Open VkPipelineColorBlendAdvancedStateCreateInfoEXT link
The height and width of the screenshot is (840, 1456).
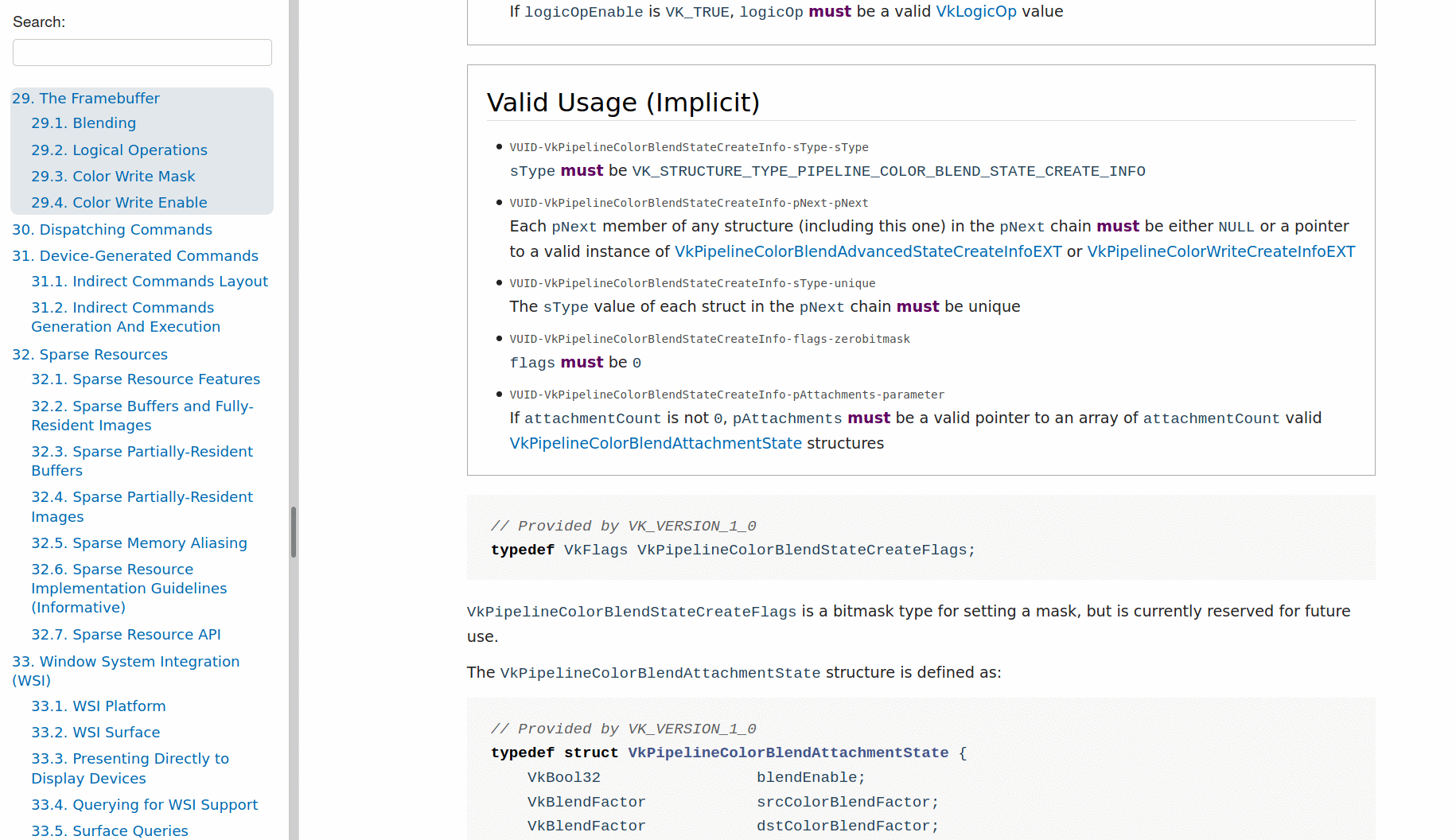tap(867, 251)
